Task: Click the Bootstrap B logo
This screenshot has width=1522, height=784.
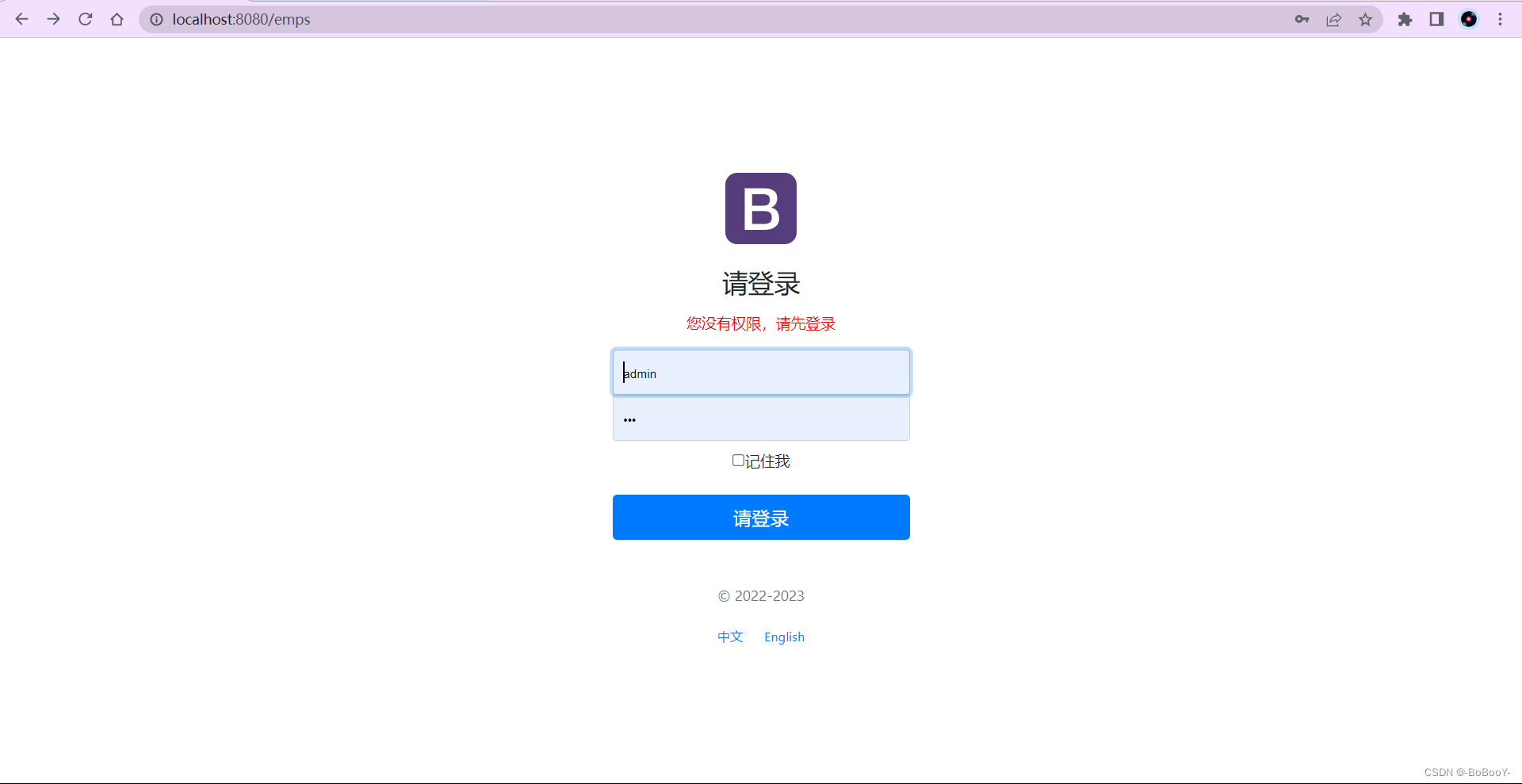Action: point(761,208)
